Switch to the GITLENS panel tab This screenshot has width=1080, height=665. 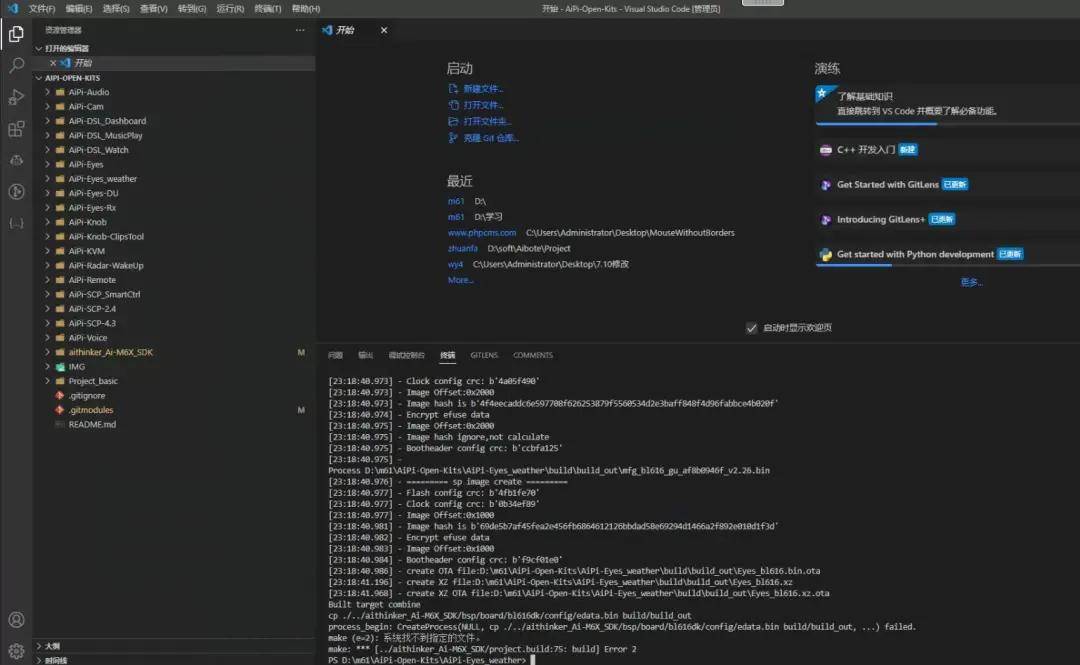(484, 356)
